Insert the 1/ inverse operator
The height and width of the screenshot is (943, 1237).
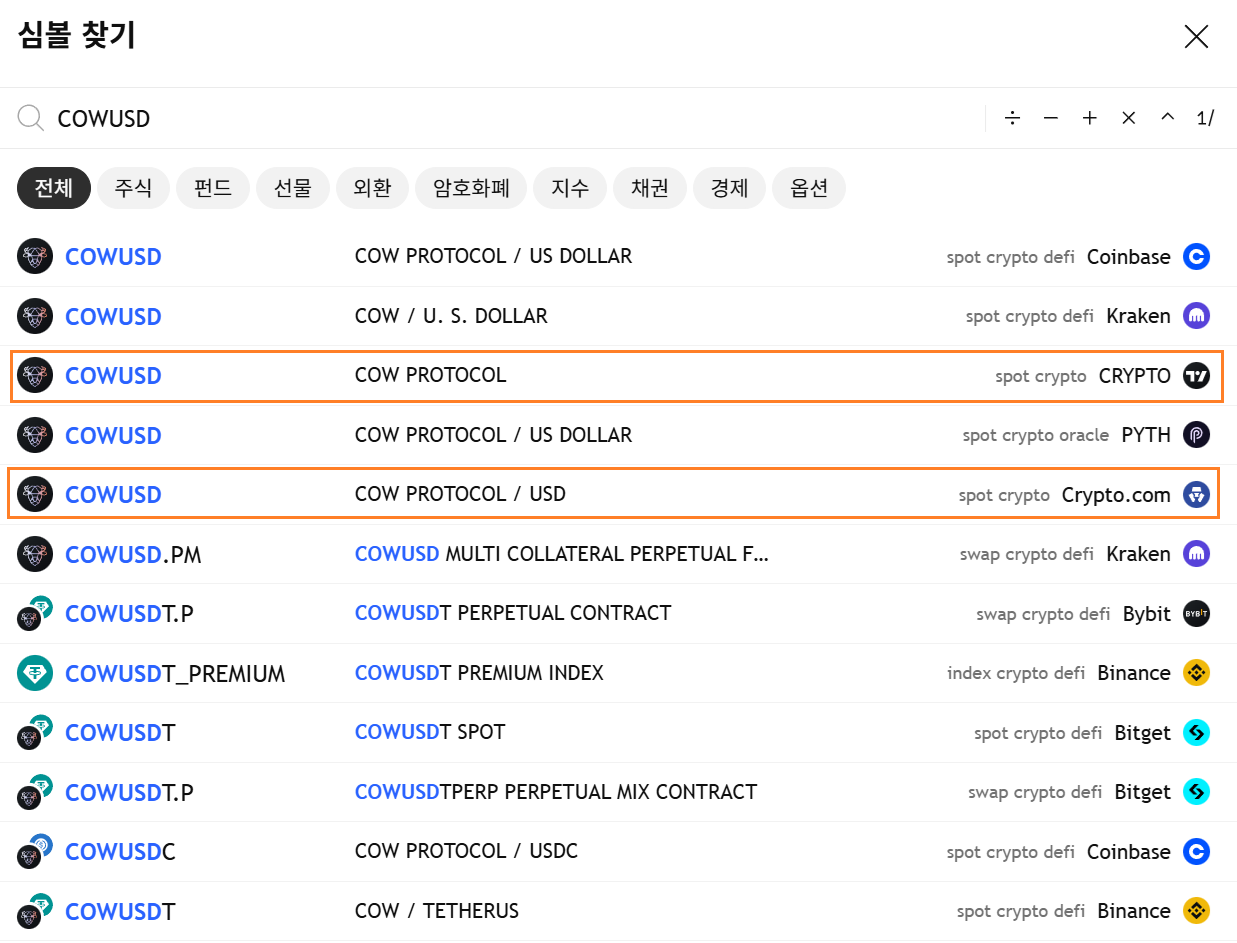tap(1205, 118)
